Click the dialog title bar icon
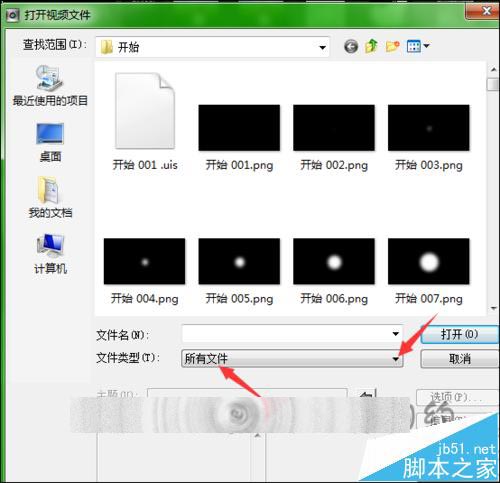This screenshot has height=483, width=500. 12,15
